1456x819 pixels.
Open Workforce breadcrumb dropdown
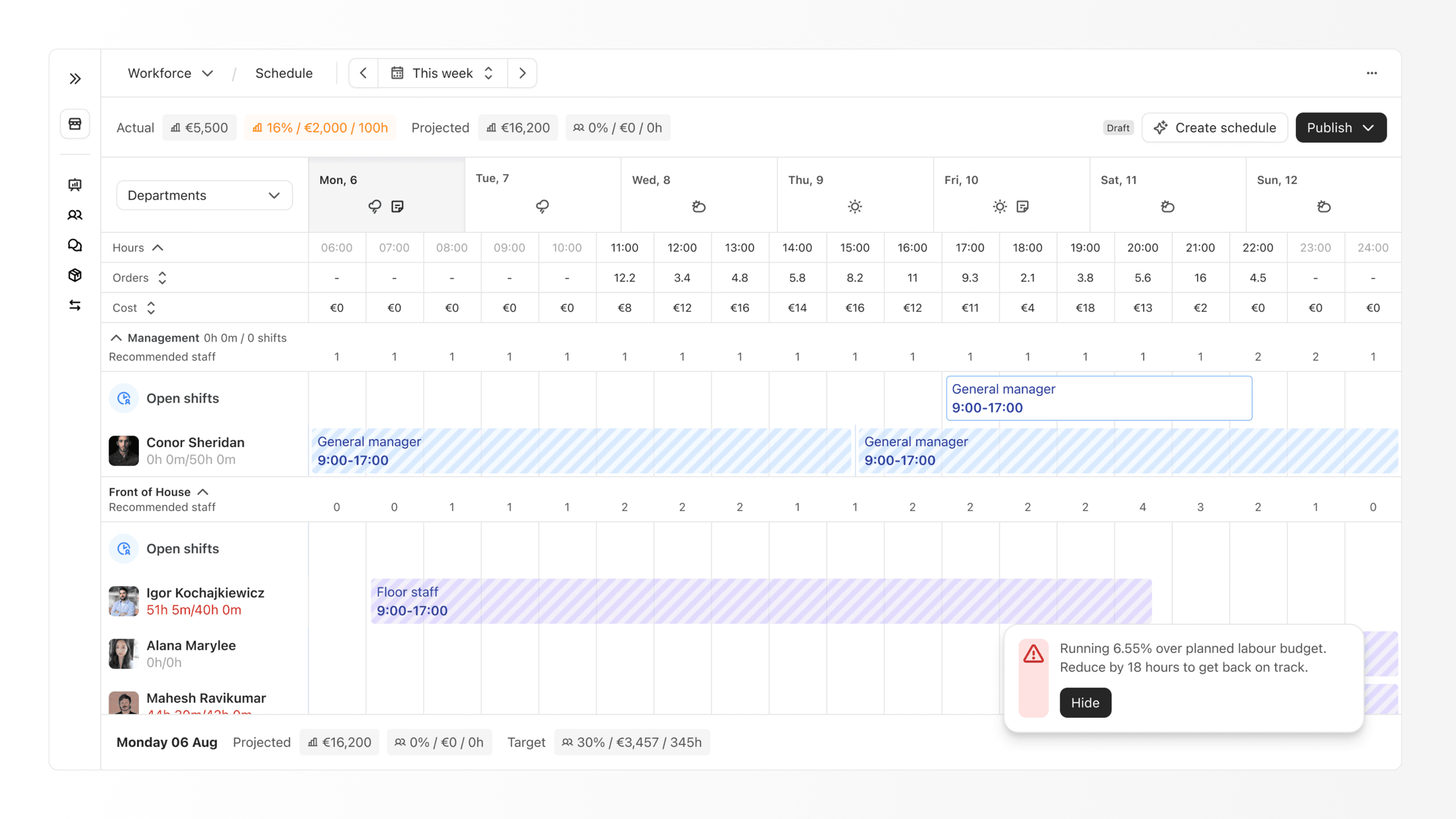click(x=170, y=73)
